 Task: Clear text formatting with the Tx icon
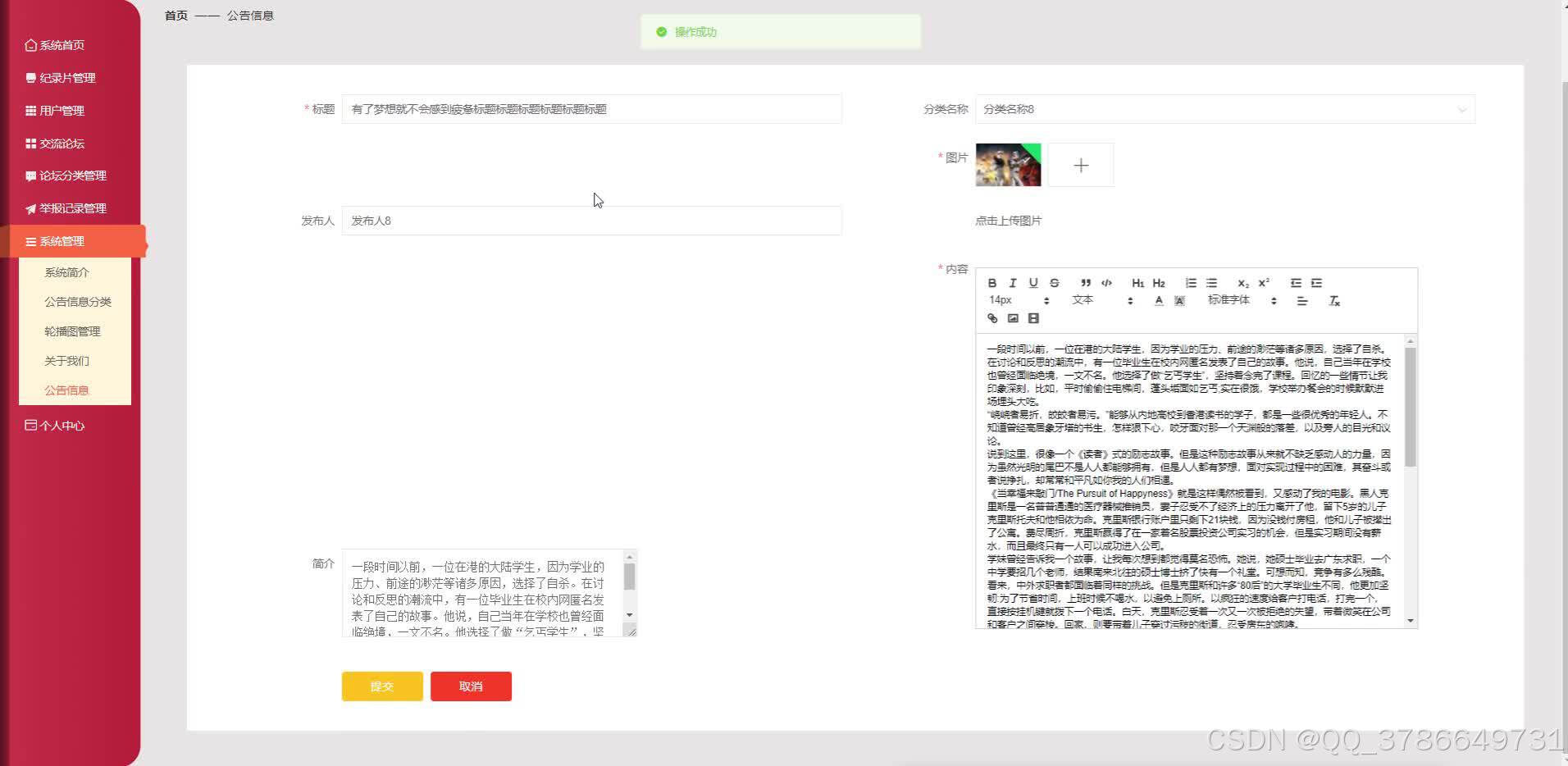[1333, 300]
